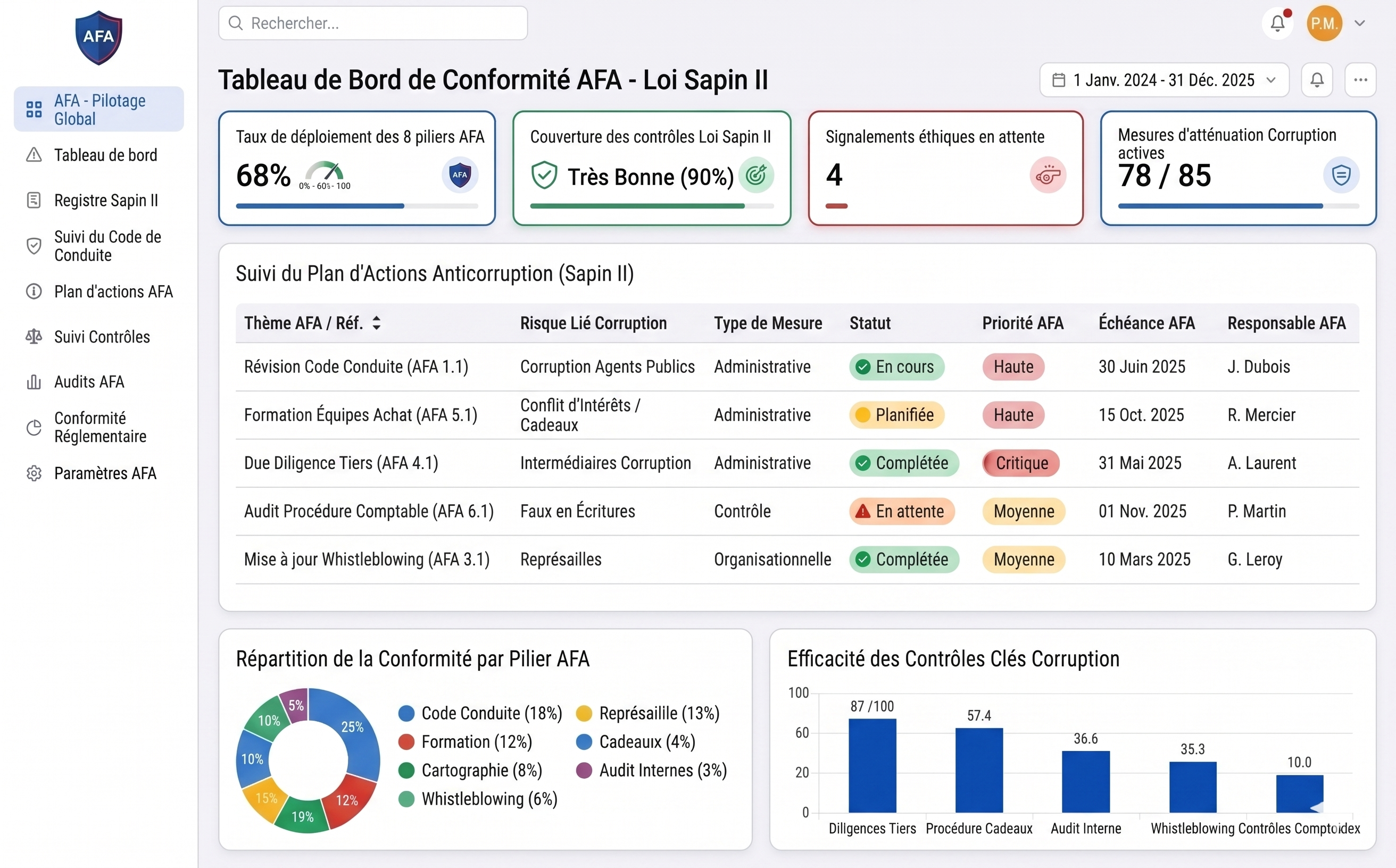Image resolution: width=1396 pixels, height=868 pixels.
Task: Click the En attente status badge
Action: pyautogui.click(x=902, y=511)
